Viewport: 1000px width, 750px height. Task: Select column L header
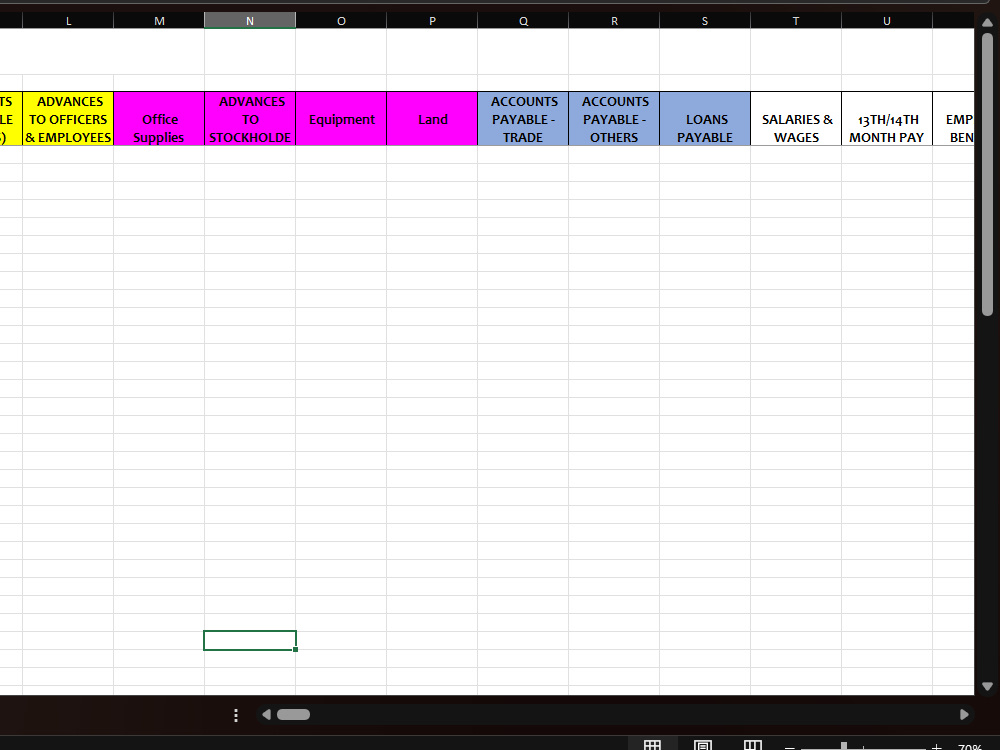point(68,21)
